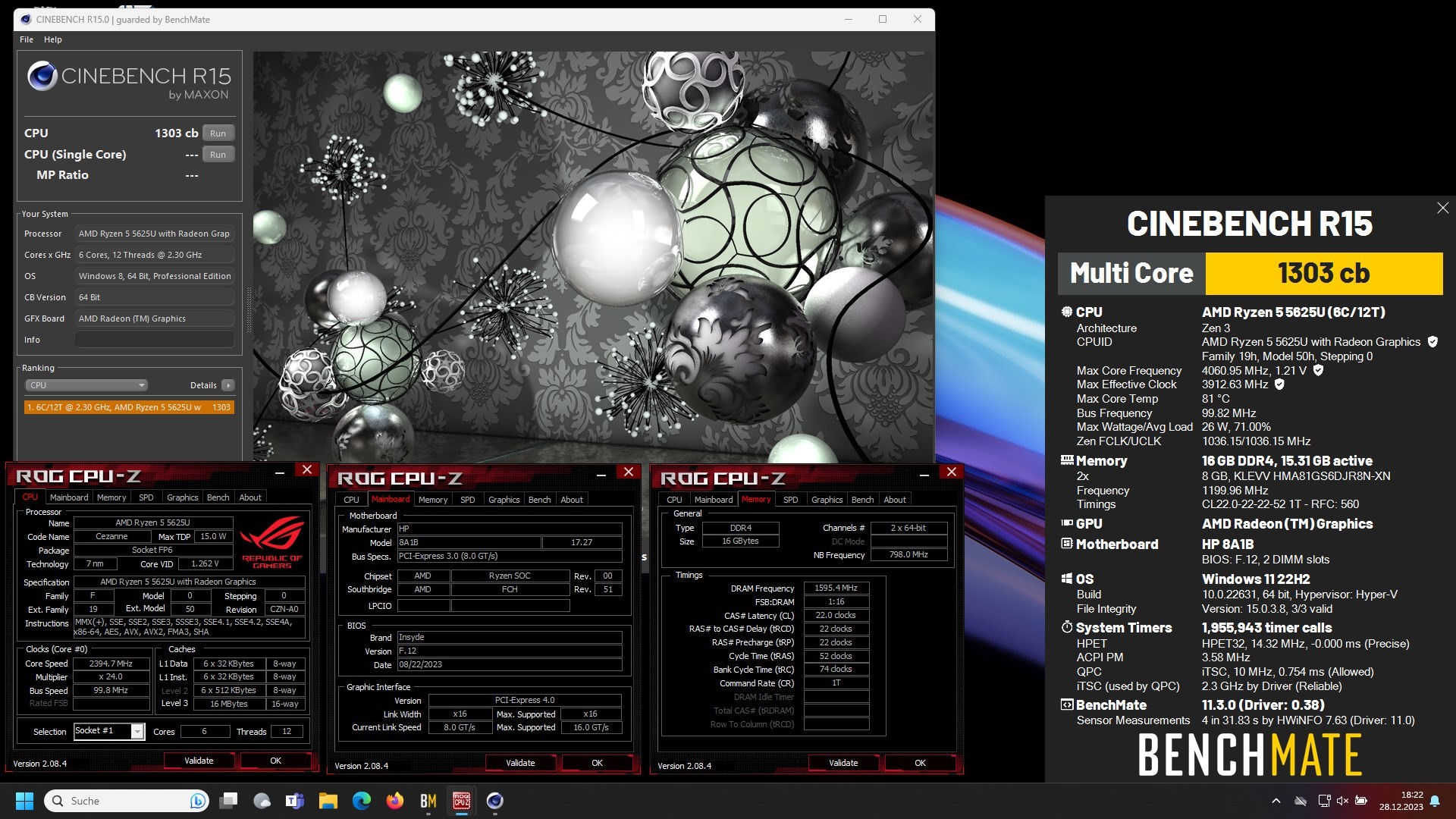Open SPD tab in left CPU-Z window
This screenshot has height=819, width=1456.
(x=146, y=497)
